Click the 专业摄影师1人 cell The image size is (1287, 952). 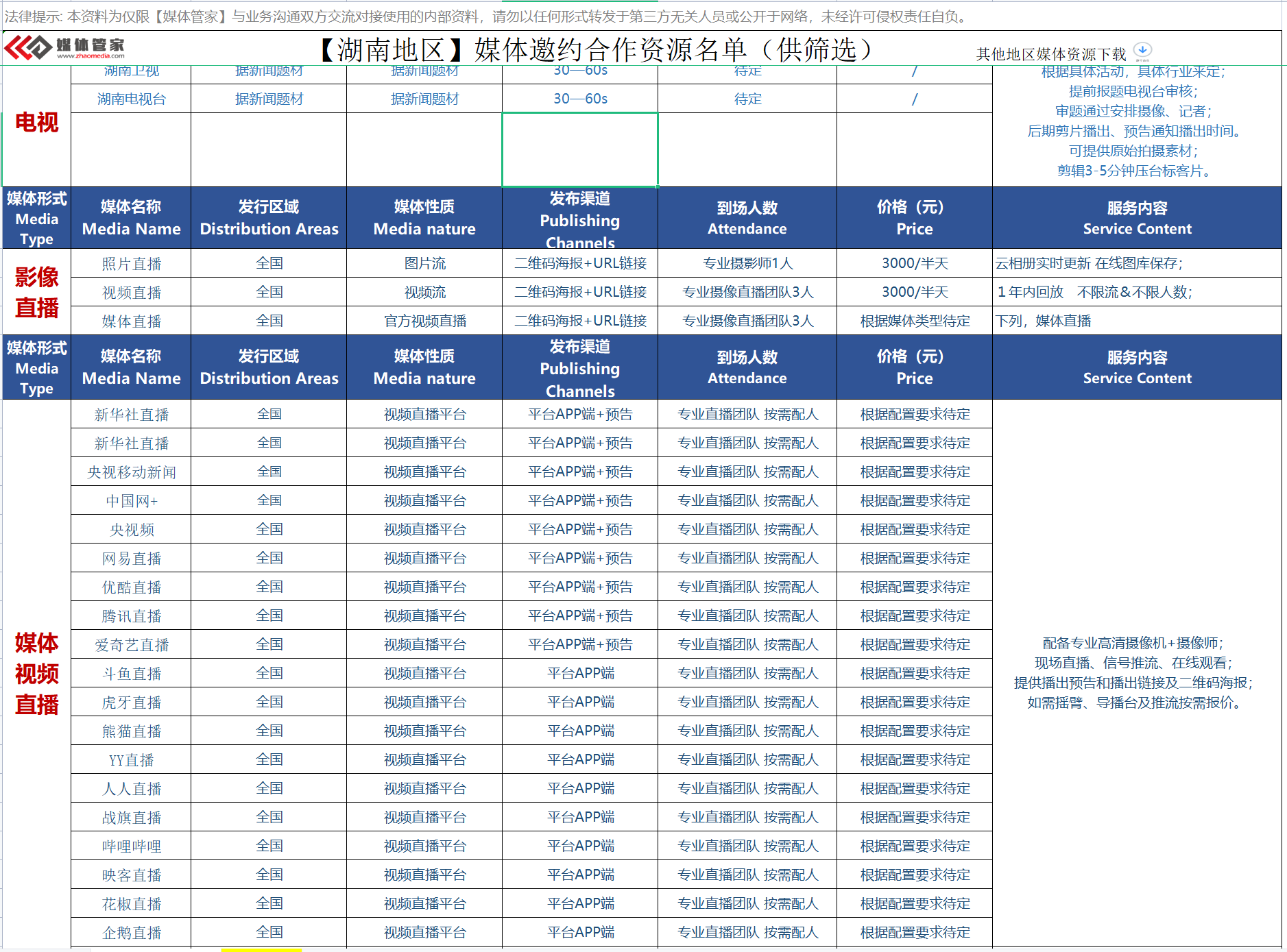coord(747,263)
